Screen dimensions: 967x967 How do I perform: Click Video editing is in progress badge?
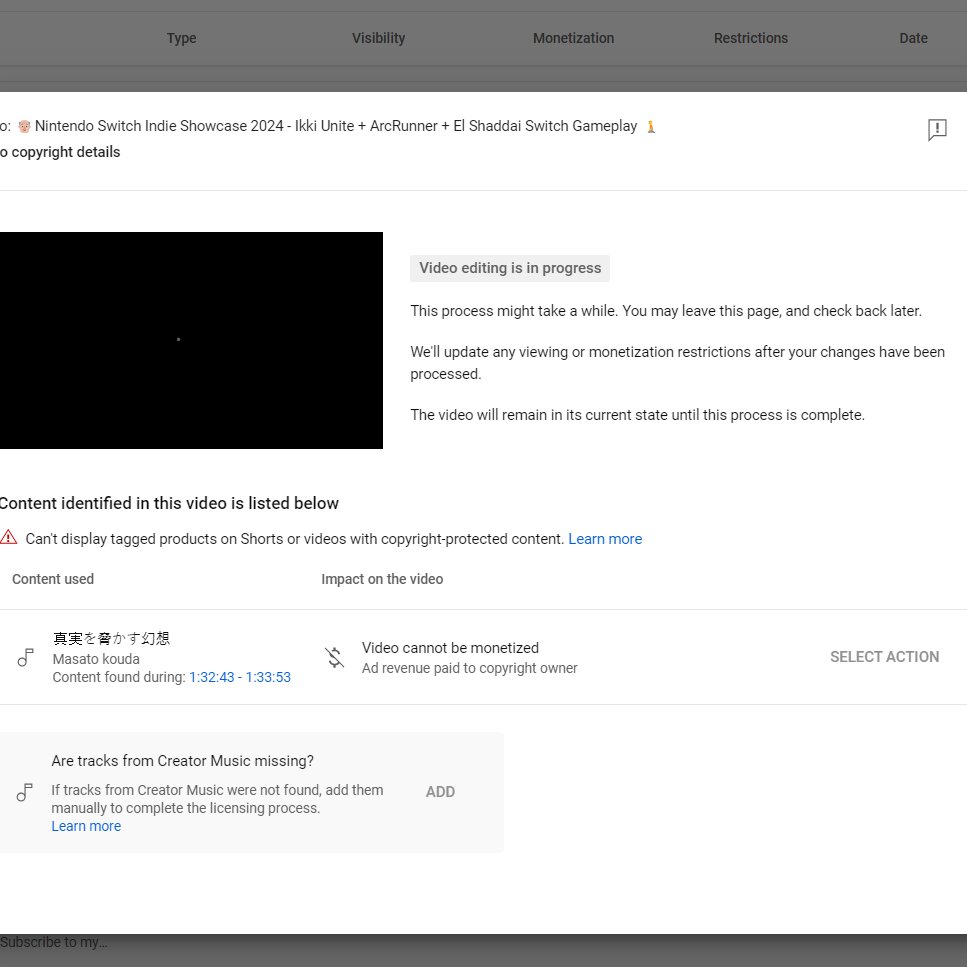[x=510, y=268]
